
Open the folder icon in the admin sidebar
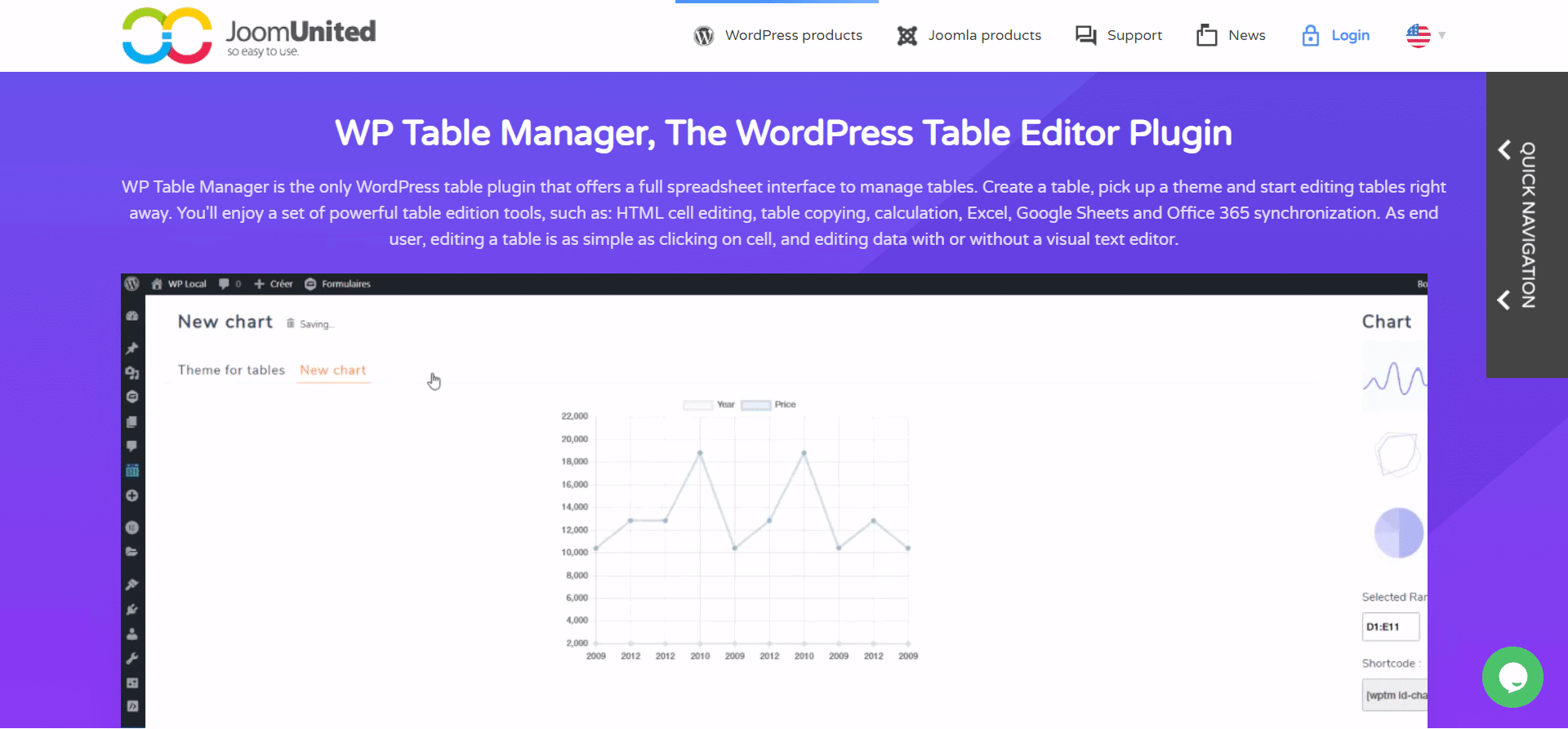point(132,552)
